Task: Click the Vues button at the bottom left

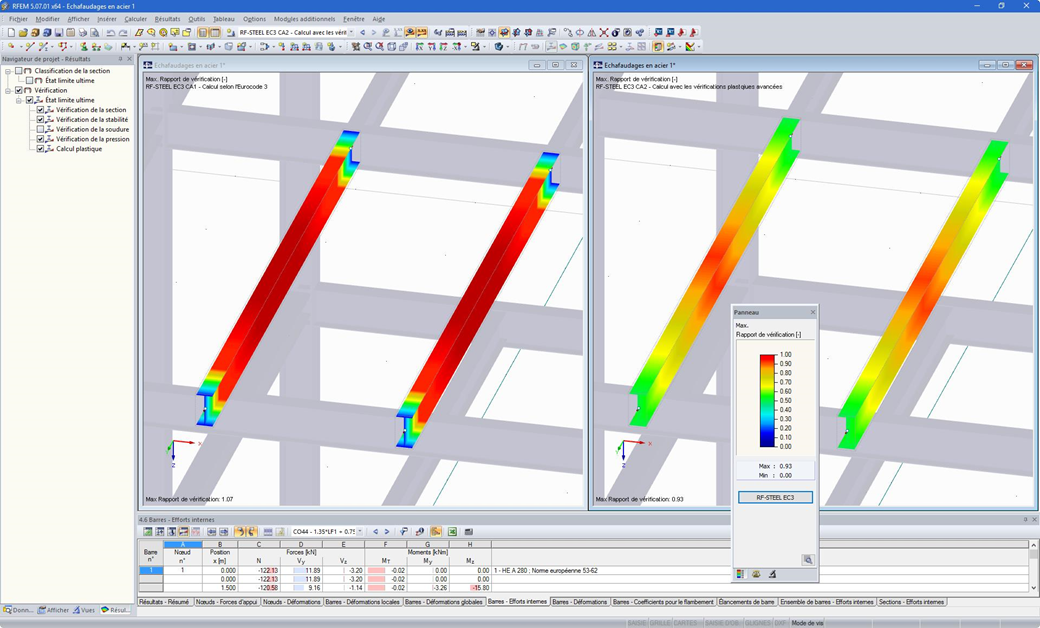Action: click(x=87, y=609)
